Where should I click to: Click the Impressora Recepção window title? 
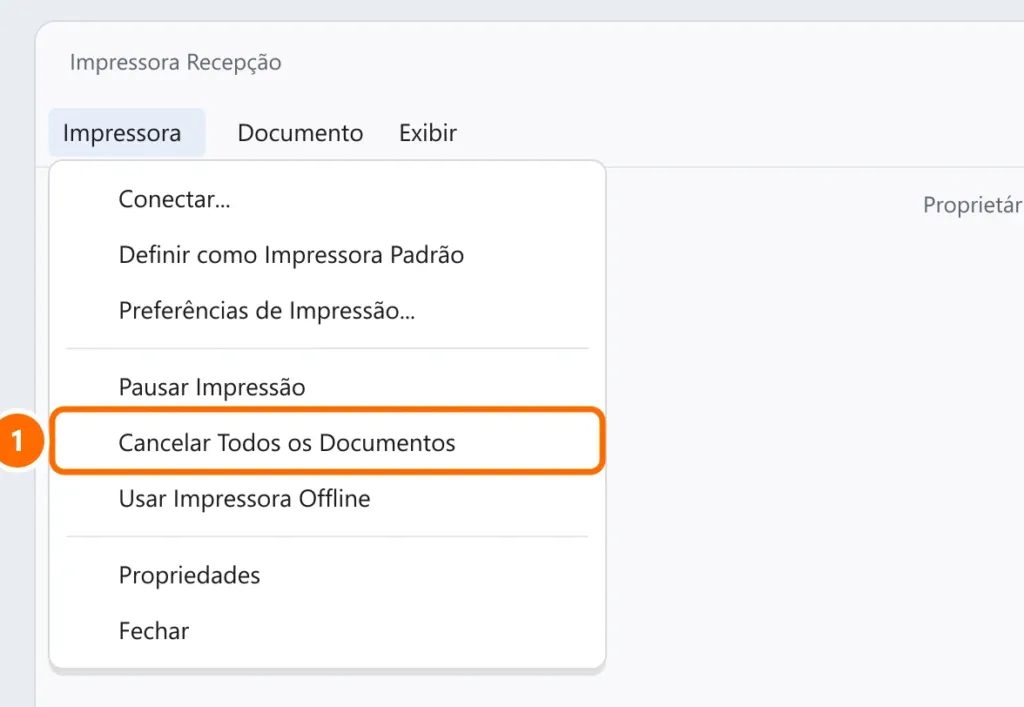[176, 62]
